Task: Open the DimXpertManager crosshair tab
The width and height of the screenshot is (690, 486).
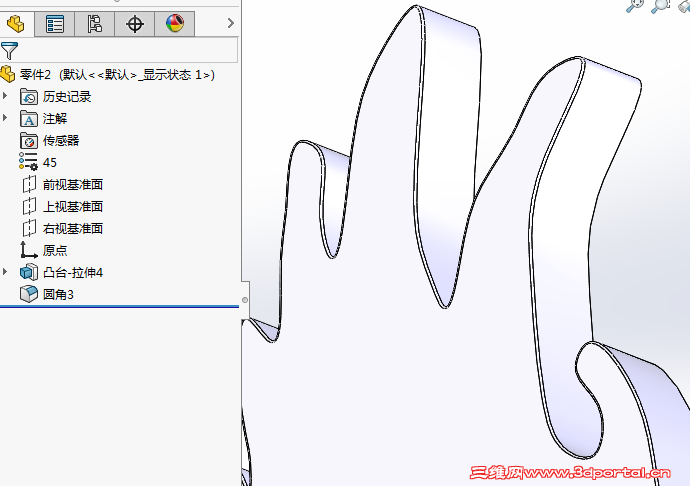Action: point(135,24)
